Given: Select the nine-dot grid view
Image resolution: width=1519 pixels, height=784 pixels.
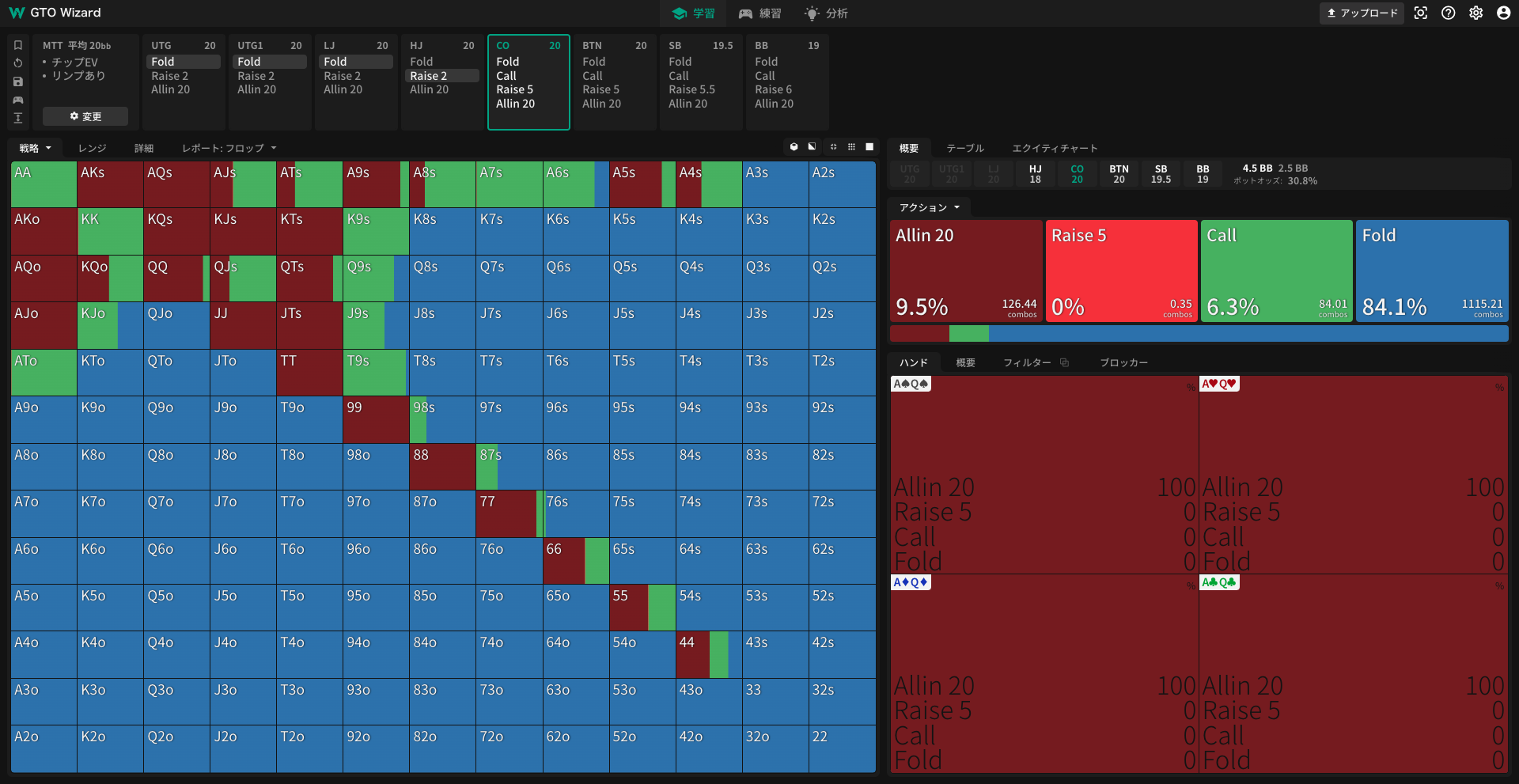Looking at the screenshot, I should click(x=851, y=147).
